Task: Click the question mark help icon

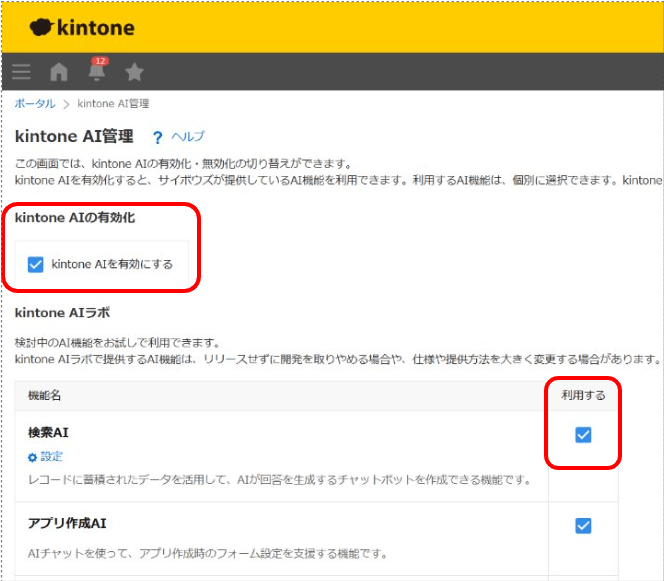Action: (158, 138)
